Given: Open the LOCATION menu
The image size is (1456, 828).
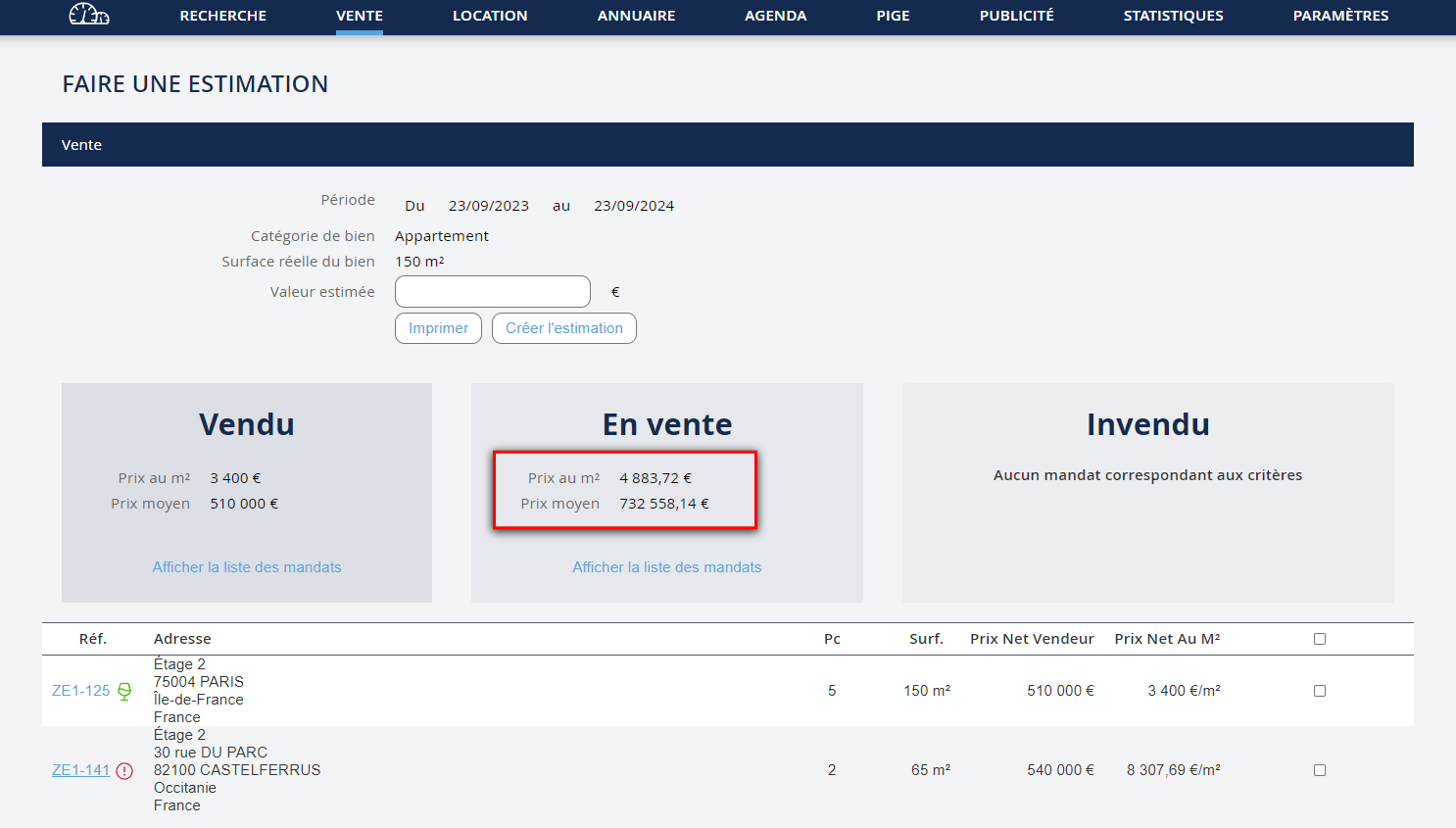Looking at the screenshot, I should click(x=490, y=16).
